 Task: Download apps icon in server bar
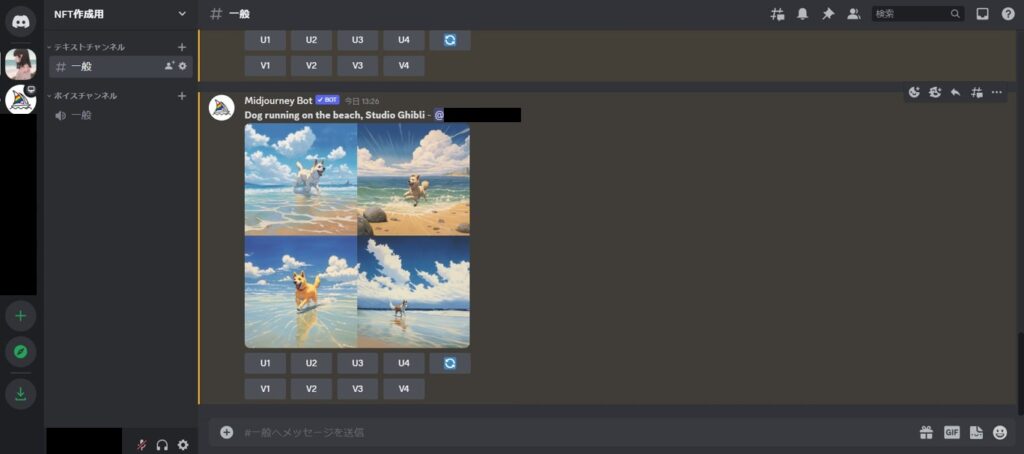click(20, 394)
